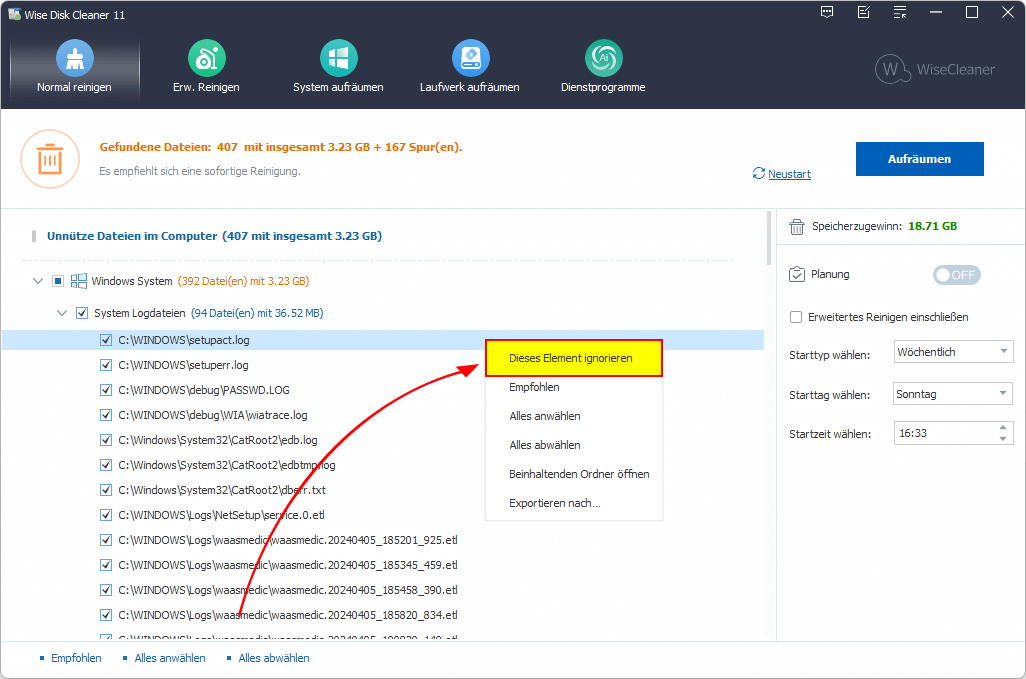This screenshot has width=1026, height=679.
Task: Uncheck the wiatrace.log checkbox
Action: tap(106, 415)
